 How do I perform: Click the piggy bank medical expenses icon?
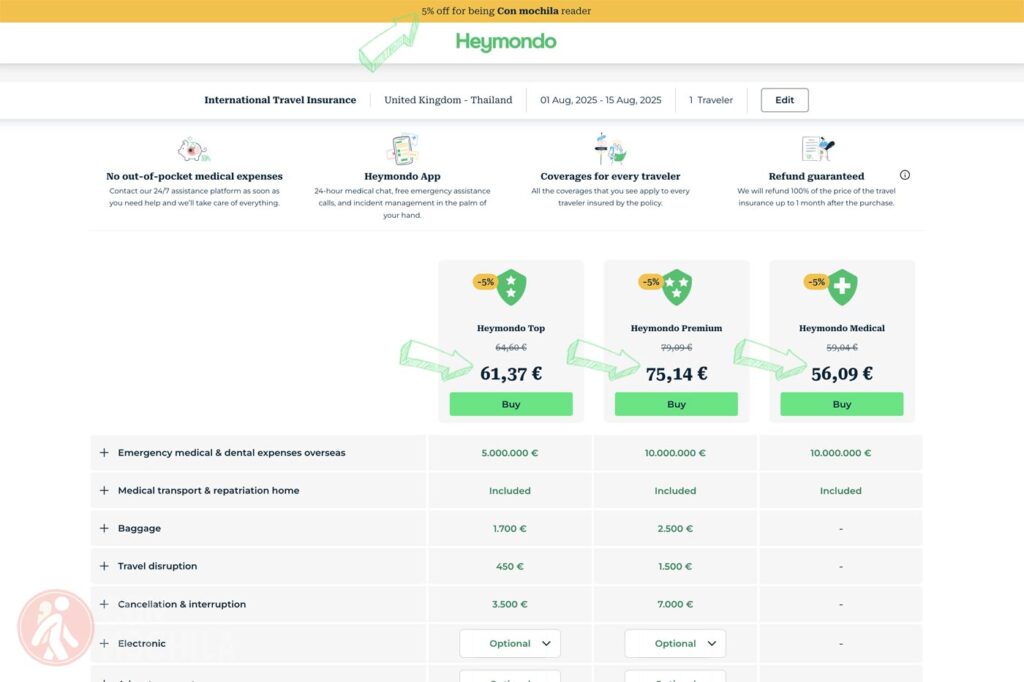tap(193, 150)
